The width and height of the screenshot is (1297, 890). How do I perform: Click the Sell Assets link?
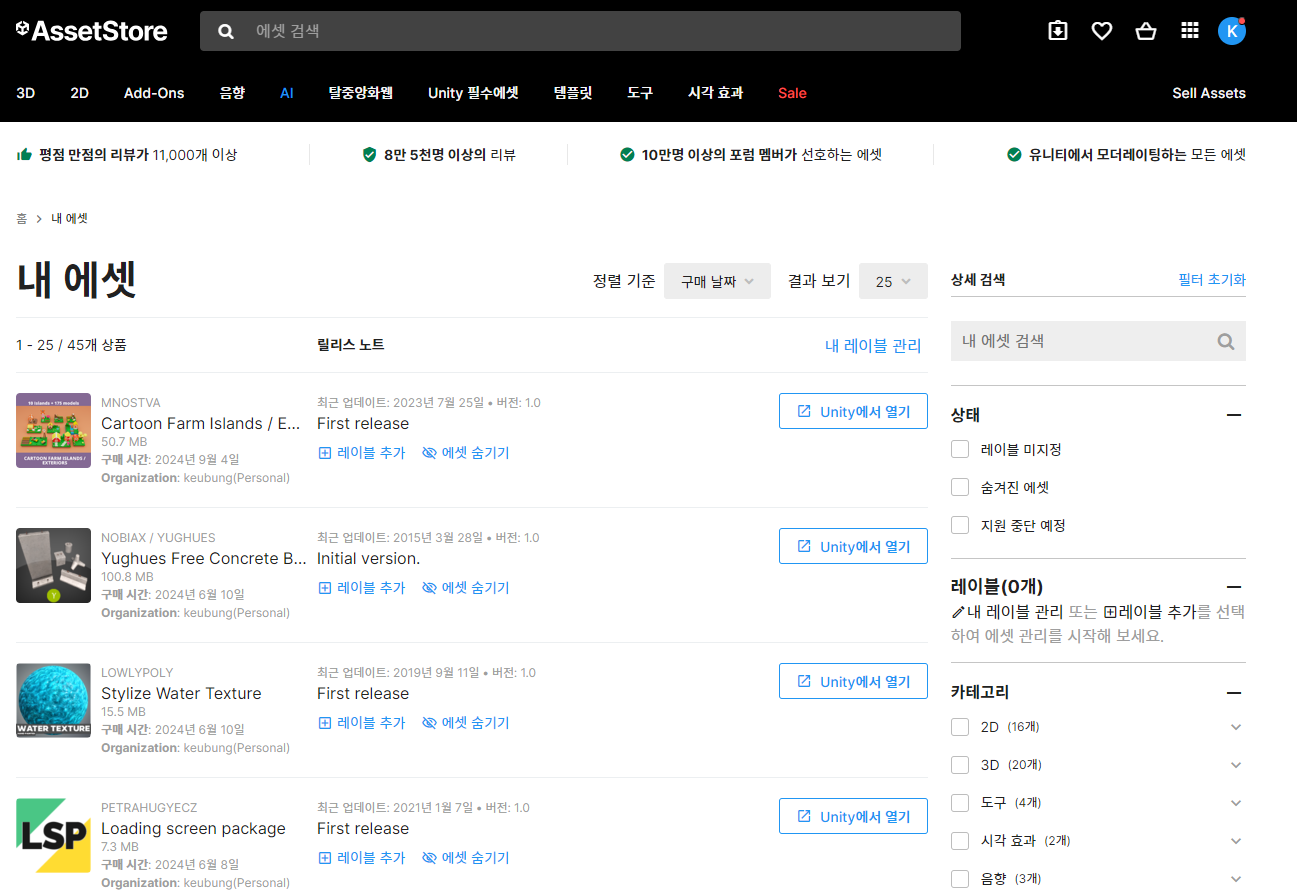1209,93
